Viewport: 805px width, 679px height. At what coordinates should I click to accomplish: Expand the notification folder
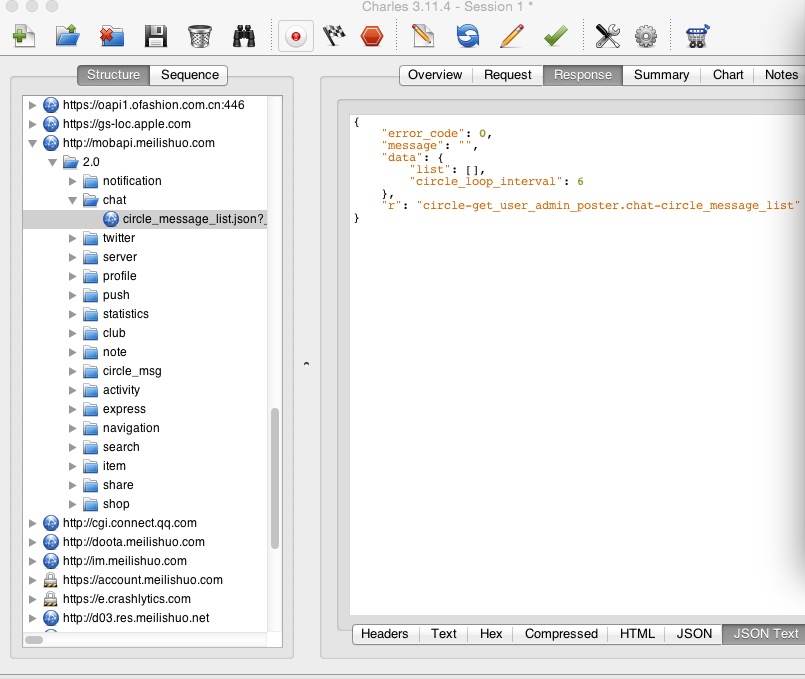[72, 181]
